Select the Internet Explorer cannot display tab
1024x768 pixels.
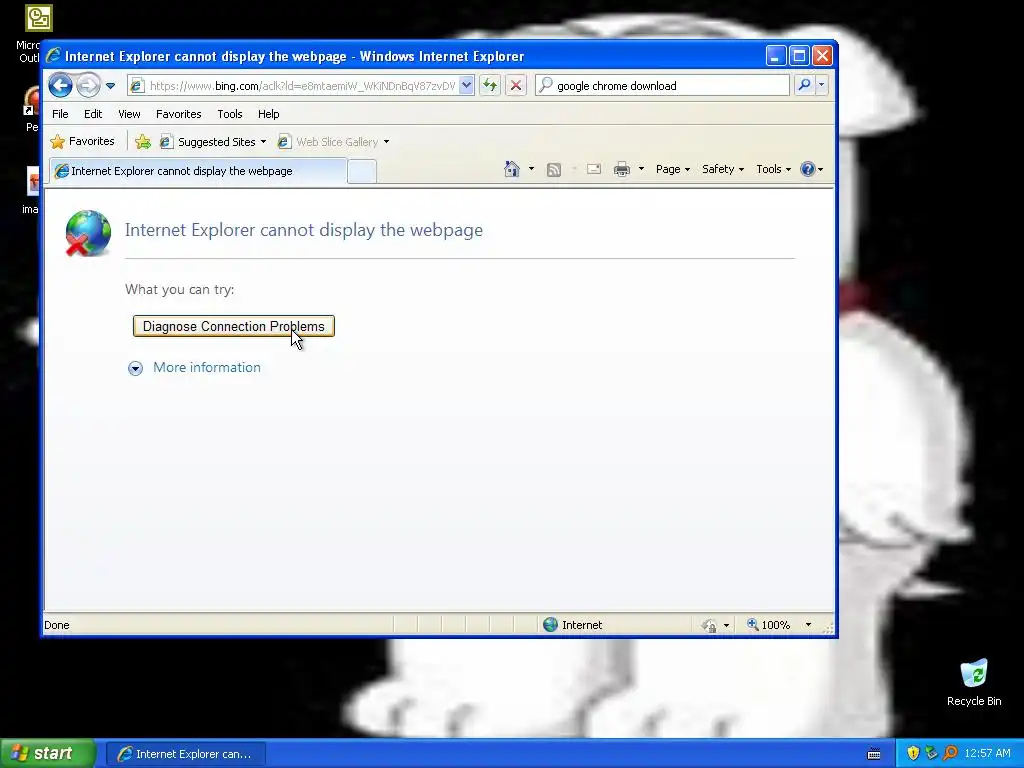point(198,171)
